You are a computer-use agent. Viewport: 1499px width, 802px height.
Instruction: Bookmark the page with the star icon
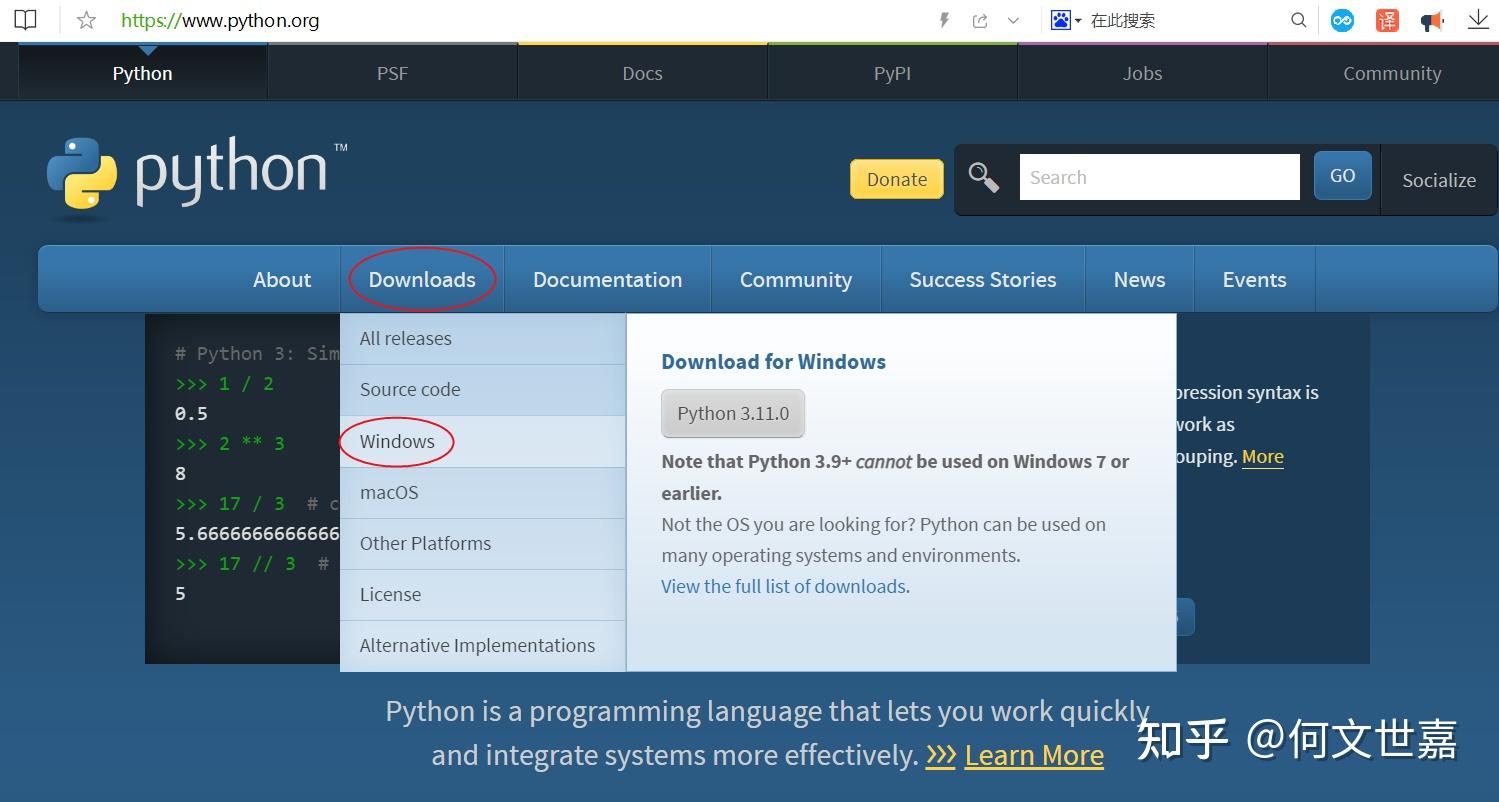85,19
